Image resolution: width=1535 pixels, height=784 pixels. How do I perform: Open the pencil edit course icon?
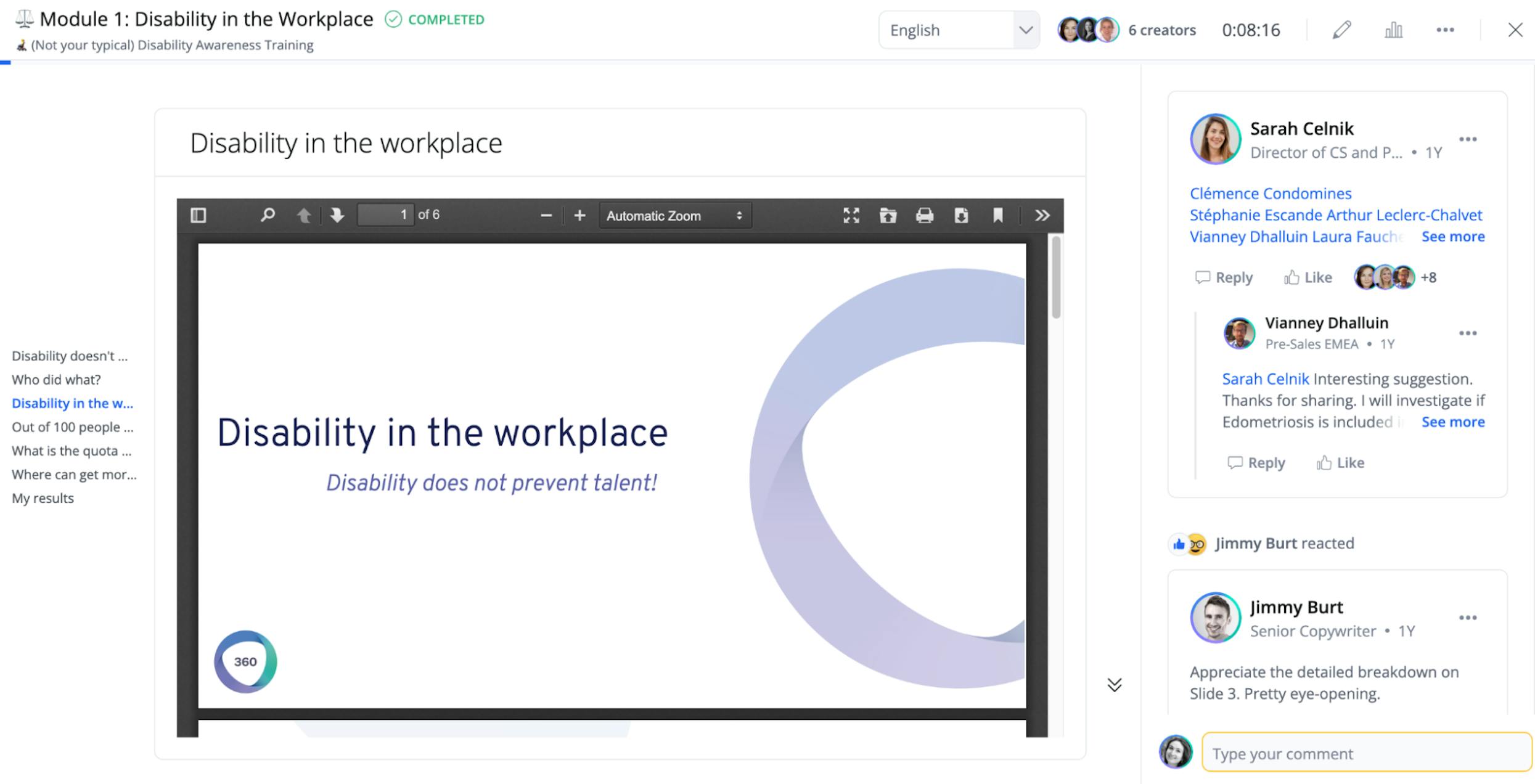[1341, 30]
